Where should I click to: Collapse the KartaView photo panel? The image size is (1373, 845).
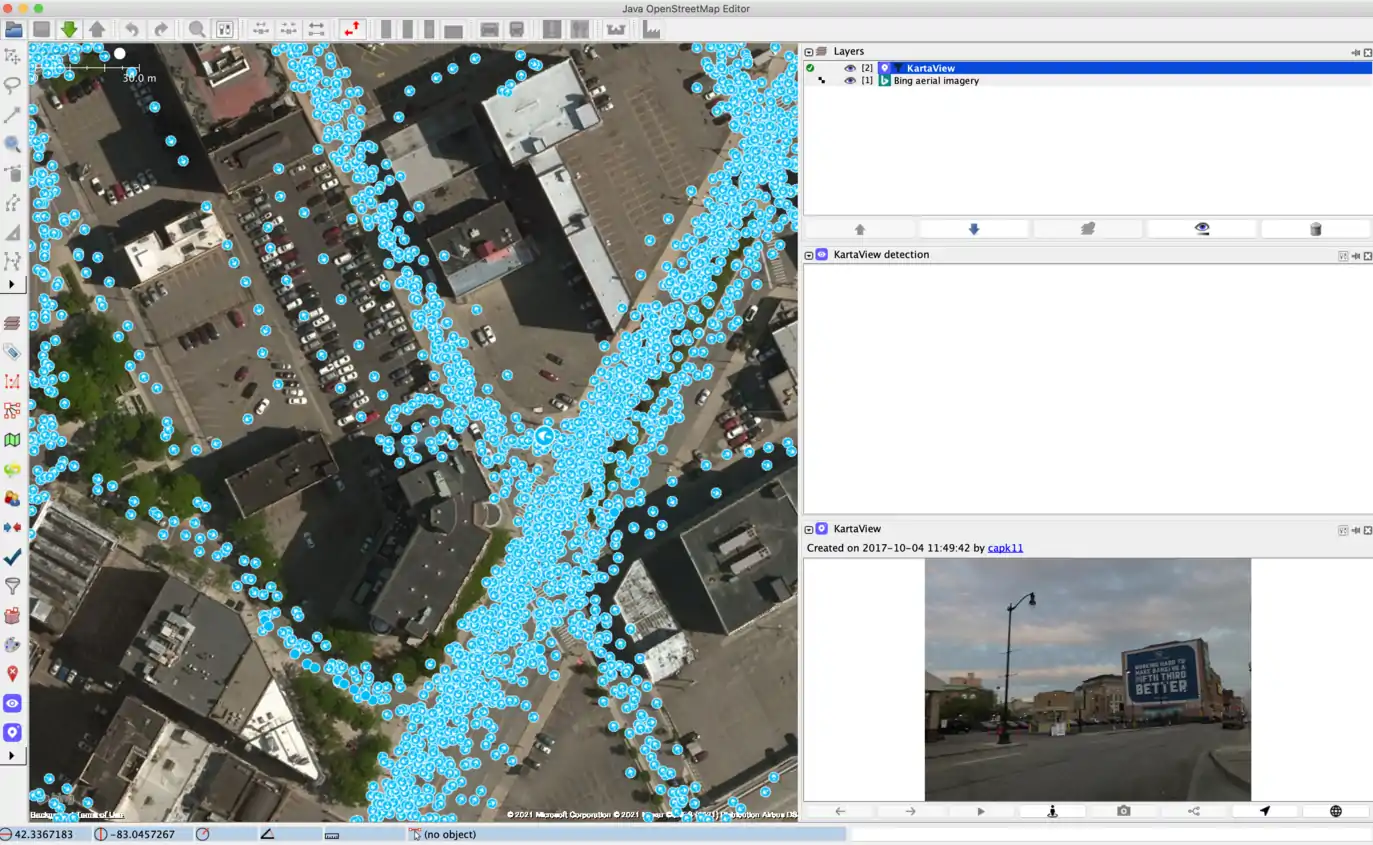809,529
